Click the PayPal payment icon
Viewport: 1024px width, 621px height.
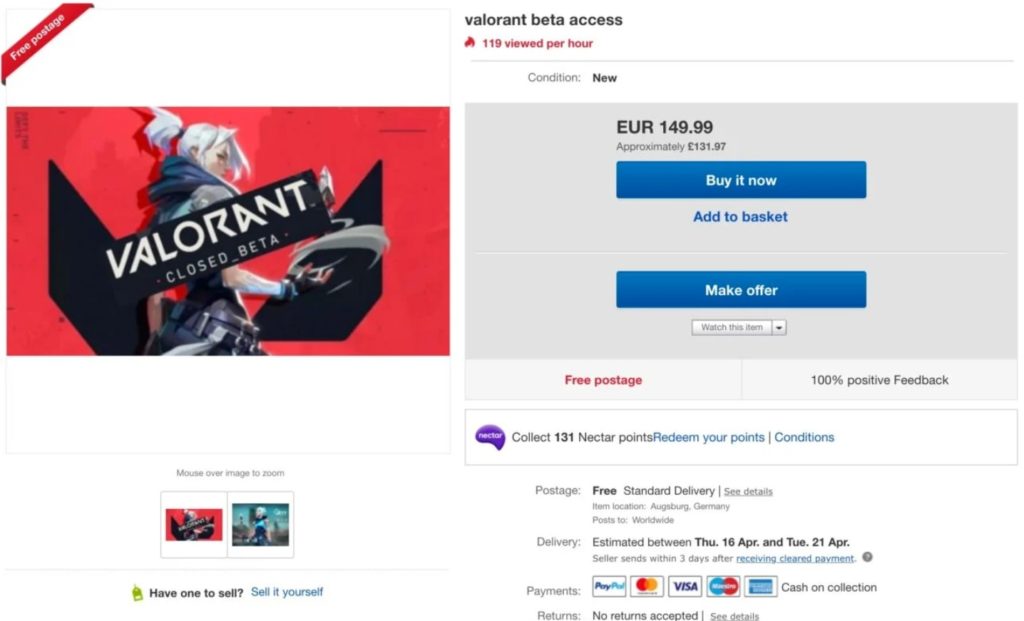[609, 587]
